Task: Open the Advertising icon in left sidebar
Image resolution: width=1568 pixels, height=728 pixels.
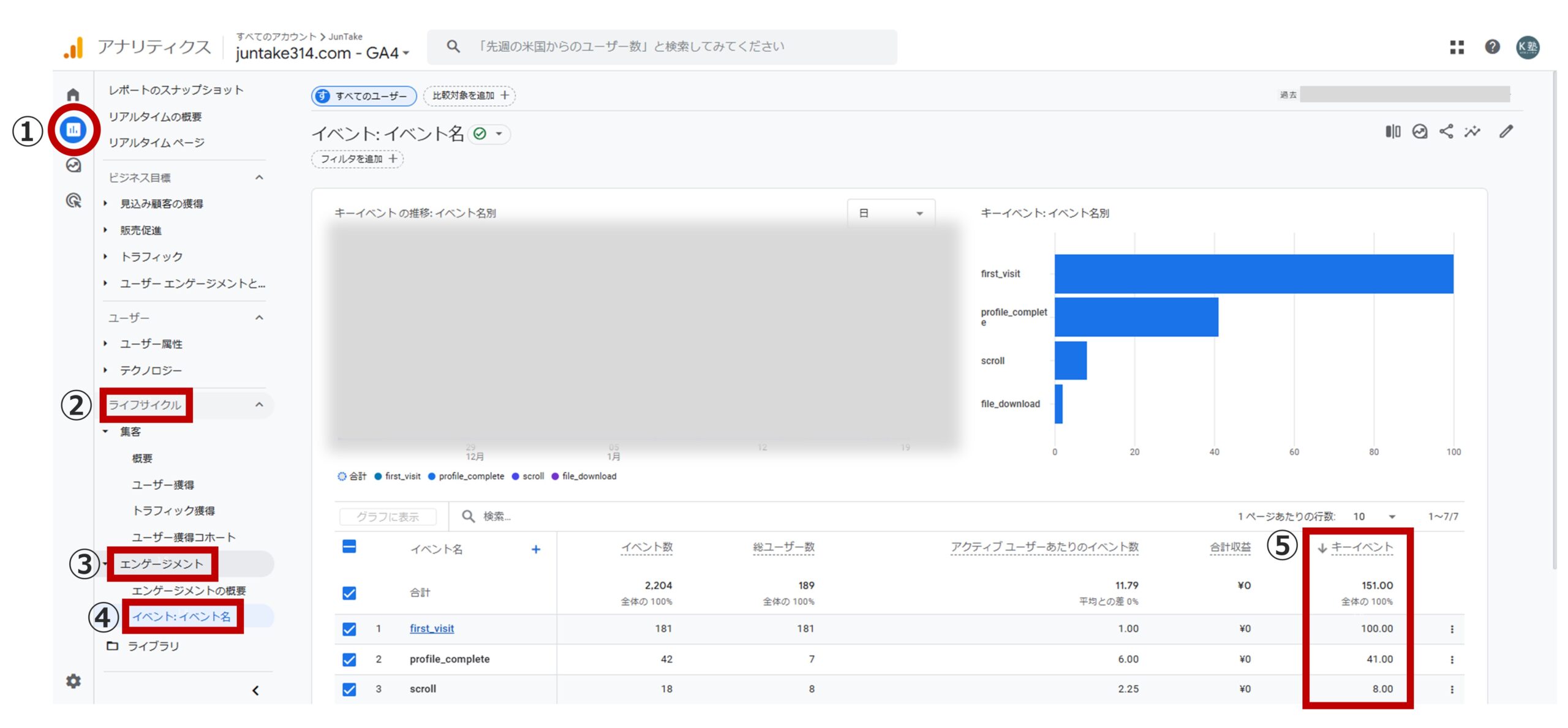Action: click(73, 201)
